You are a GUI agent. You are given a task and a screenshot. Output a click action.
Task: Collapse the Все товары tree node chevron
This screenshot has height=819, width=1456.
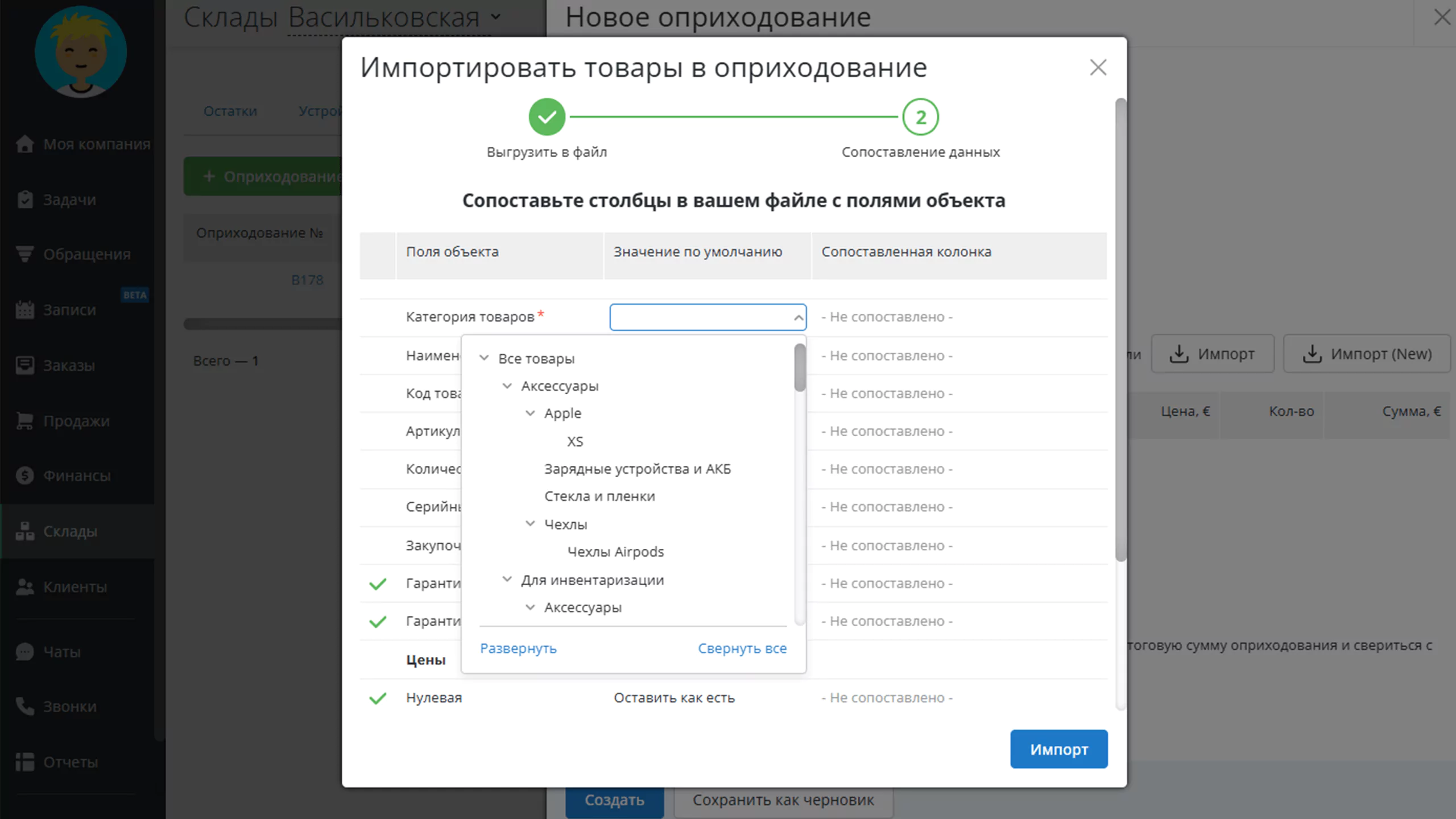point(484,358)
